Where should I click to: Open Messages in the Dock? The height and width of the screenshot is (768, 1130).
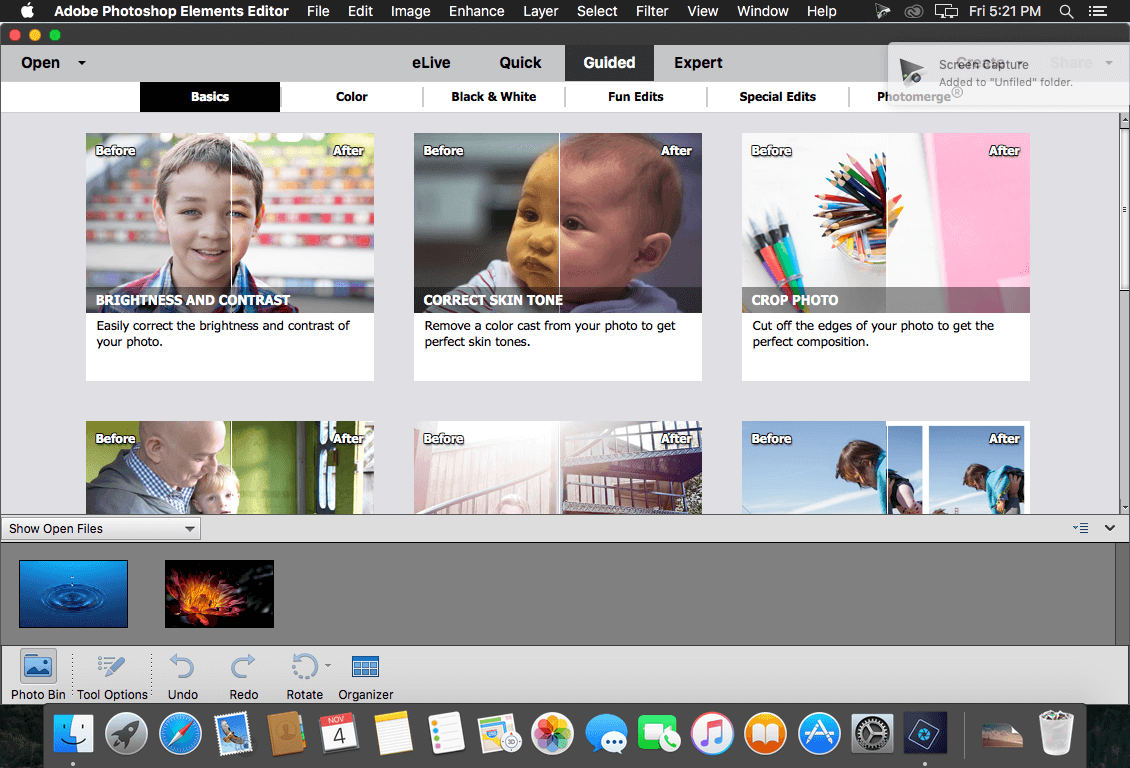[605, 734]
